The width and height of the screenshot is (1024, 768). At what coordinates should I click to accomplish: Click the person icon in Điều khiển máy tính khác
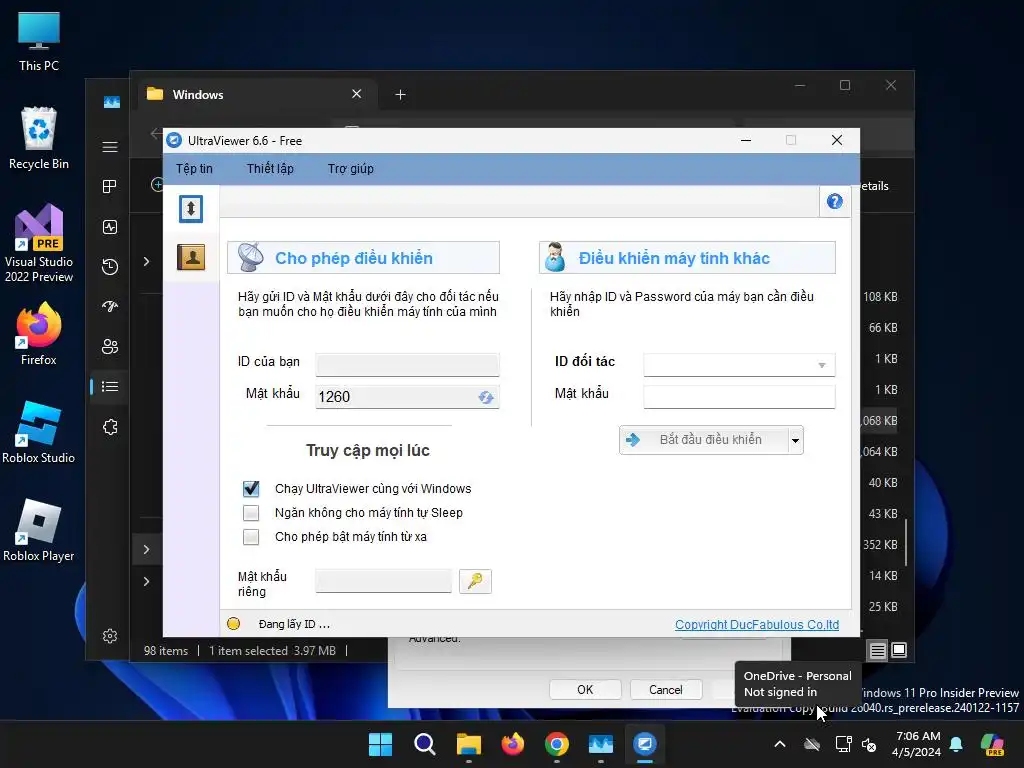[555, 257]
